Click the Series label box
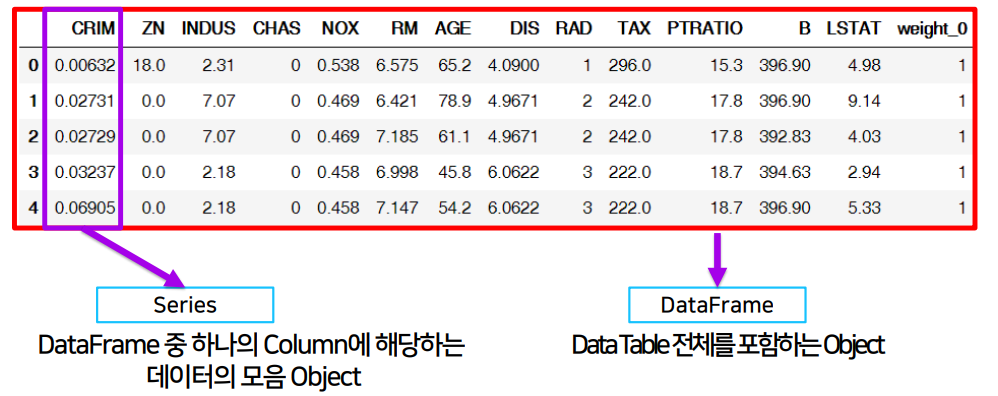This screenshot has width=998, height=396. pos(185,305)
